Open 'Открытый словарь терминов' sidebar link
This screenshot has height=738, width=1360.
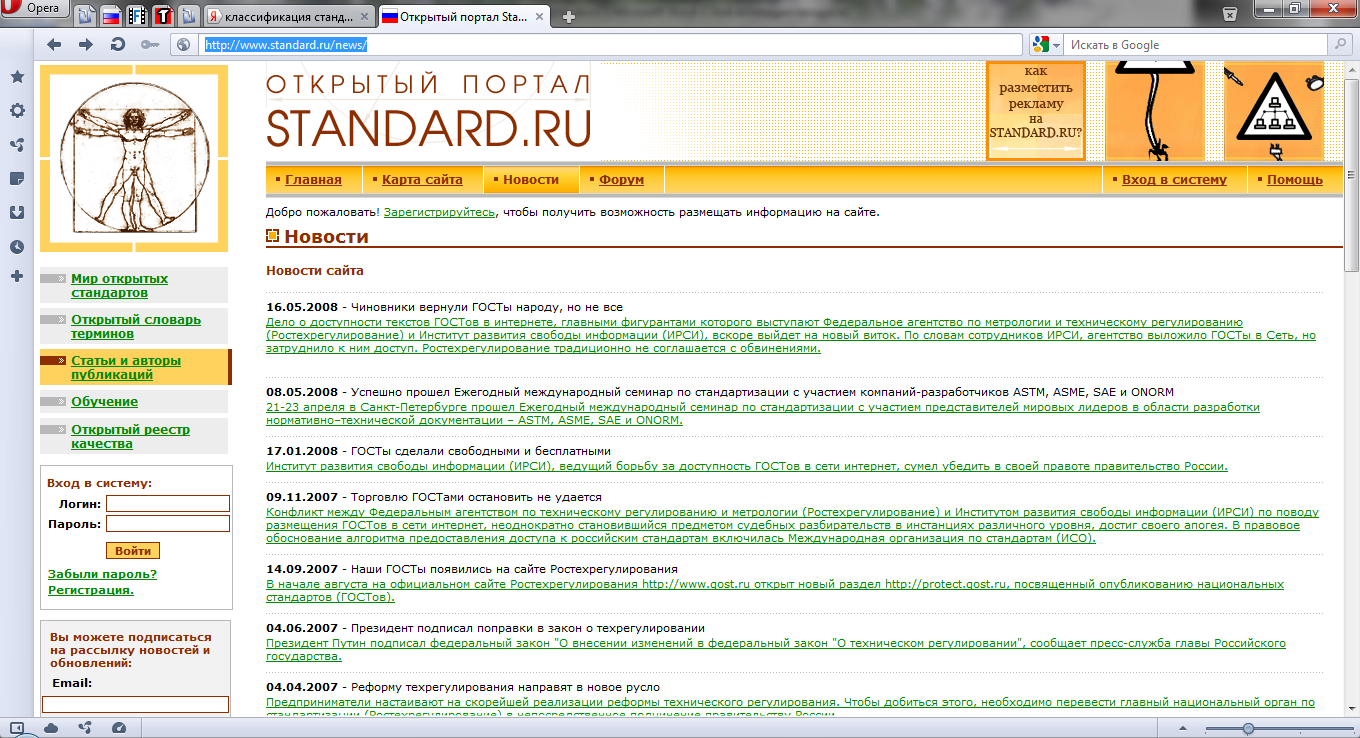pos(136,326)
